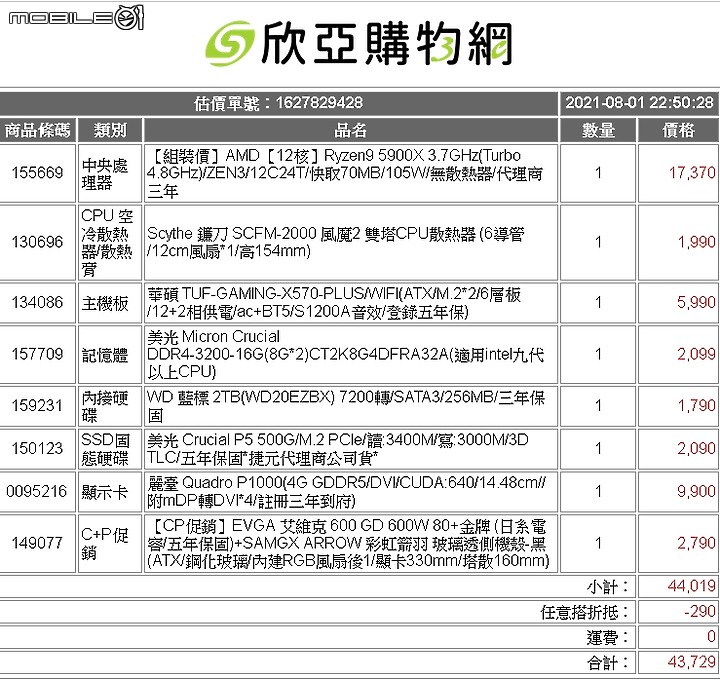720x680 pixels.
Task: Click the 品名 column header
Action: (351, 130)
